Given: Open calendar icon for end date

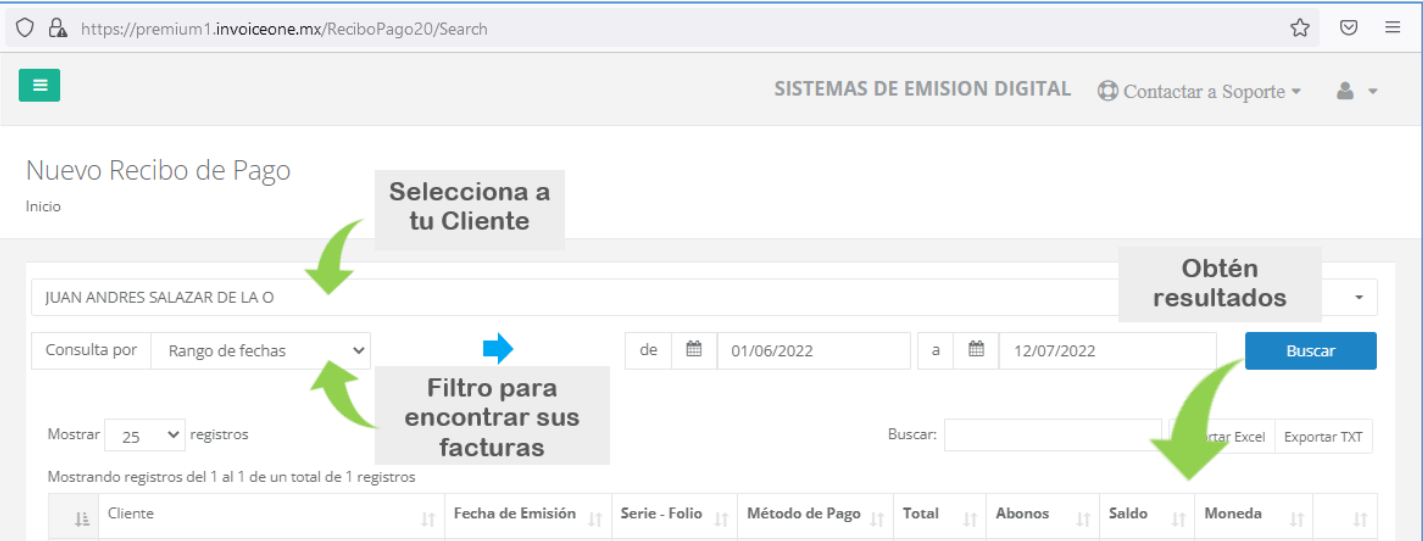Looking at the screenshot, I should pyautogui.click(x=977, y=350).
